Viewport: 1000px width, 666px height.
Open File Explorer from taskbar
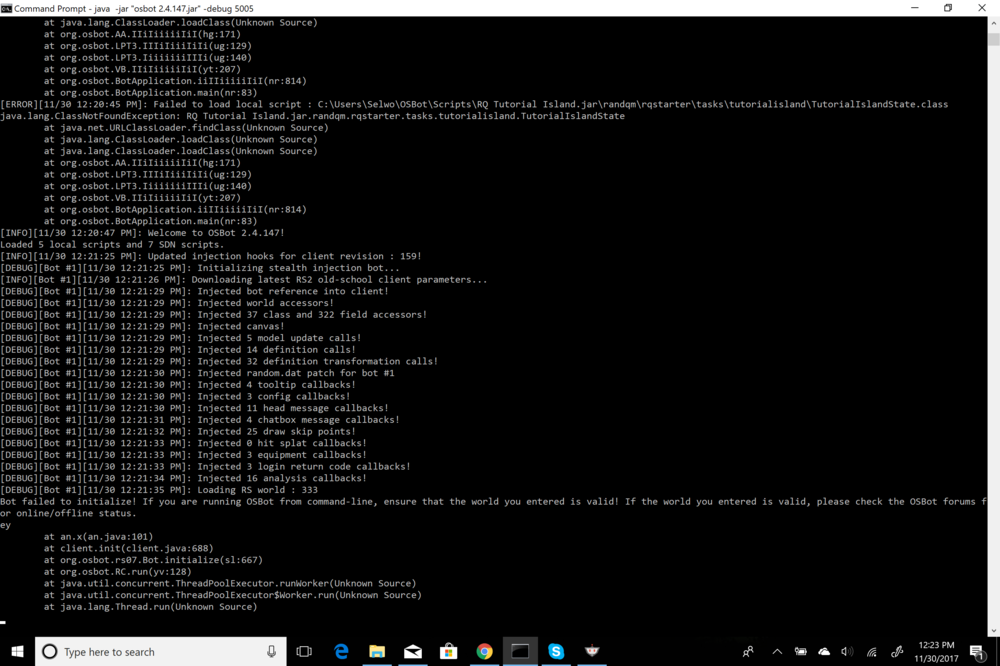377,651
